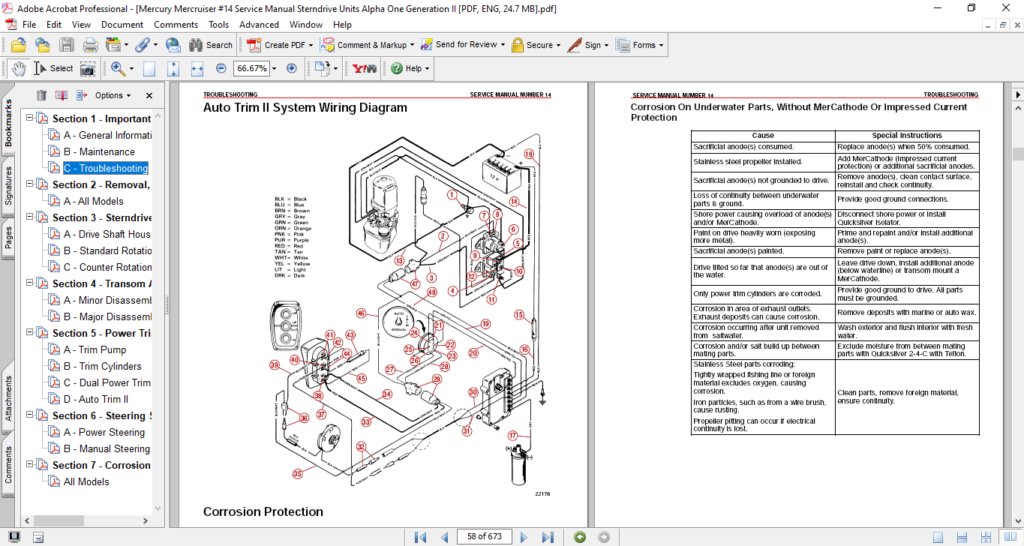
Task: Collapse the Section 1 bookmark tree
Action: [31, 119]
